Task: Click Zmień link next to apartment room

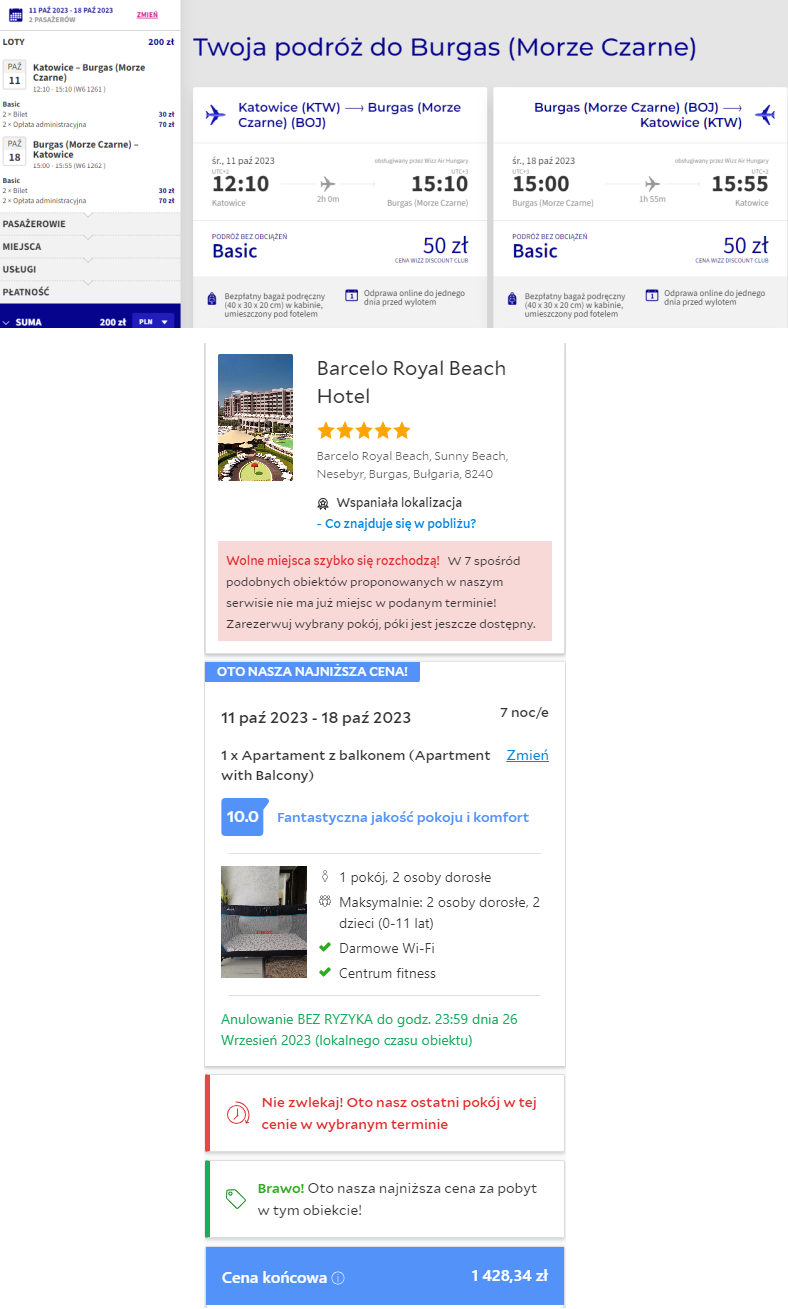Action: click(527, 755)
